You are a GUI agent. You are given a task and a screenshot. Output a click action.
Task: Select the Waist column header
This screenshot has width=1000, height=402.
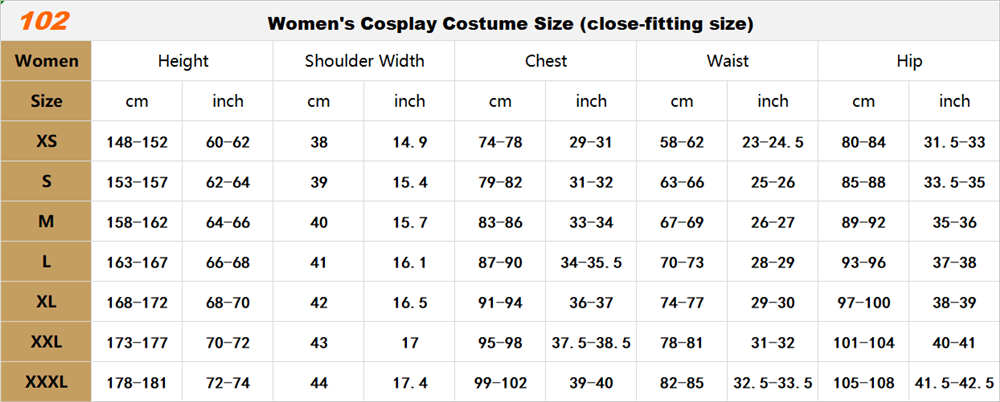tap(727, 61)
